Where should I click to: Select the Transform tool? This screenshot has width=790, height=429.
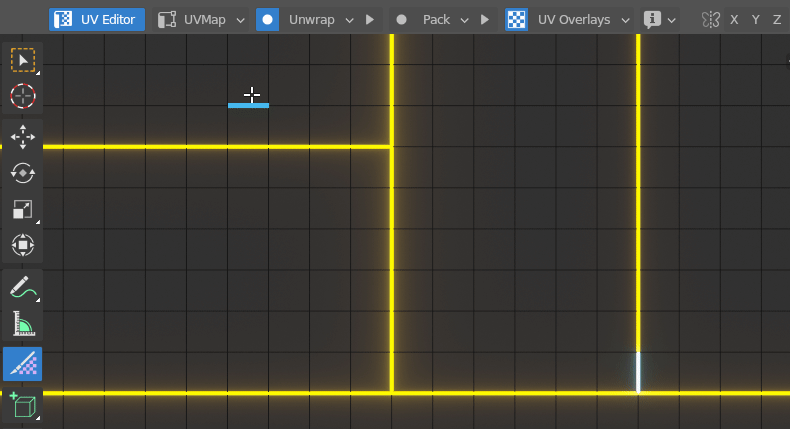(x=23, y=246)
